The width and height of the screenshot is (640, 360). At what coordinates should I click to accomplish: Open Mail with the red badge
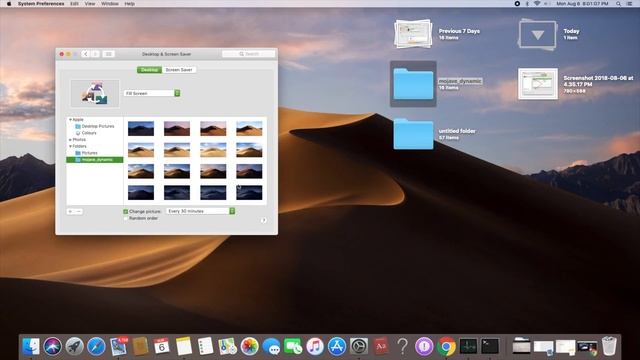tap(118, 346)
